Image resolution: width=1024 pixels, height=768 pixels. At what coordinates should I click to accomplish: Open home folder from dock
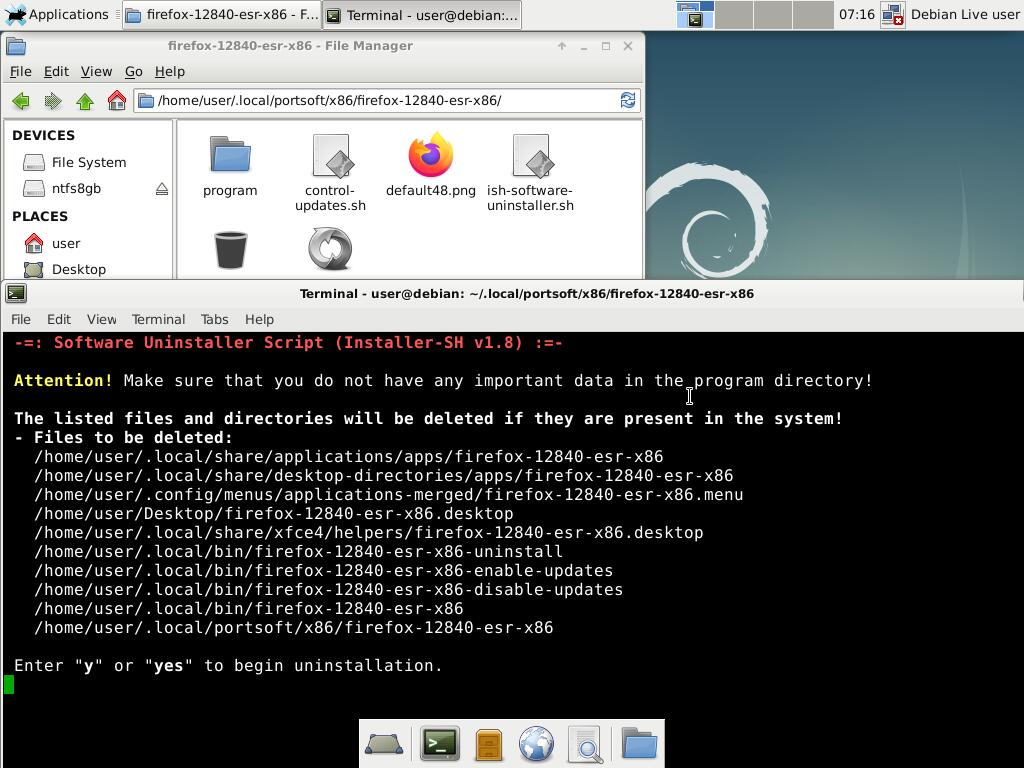coord(639,743)
